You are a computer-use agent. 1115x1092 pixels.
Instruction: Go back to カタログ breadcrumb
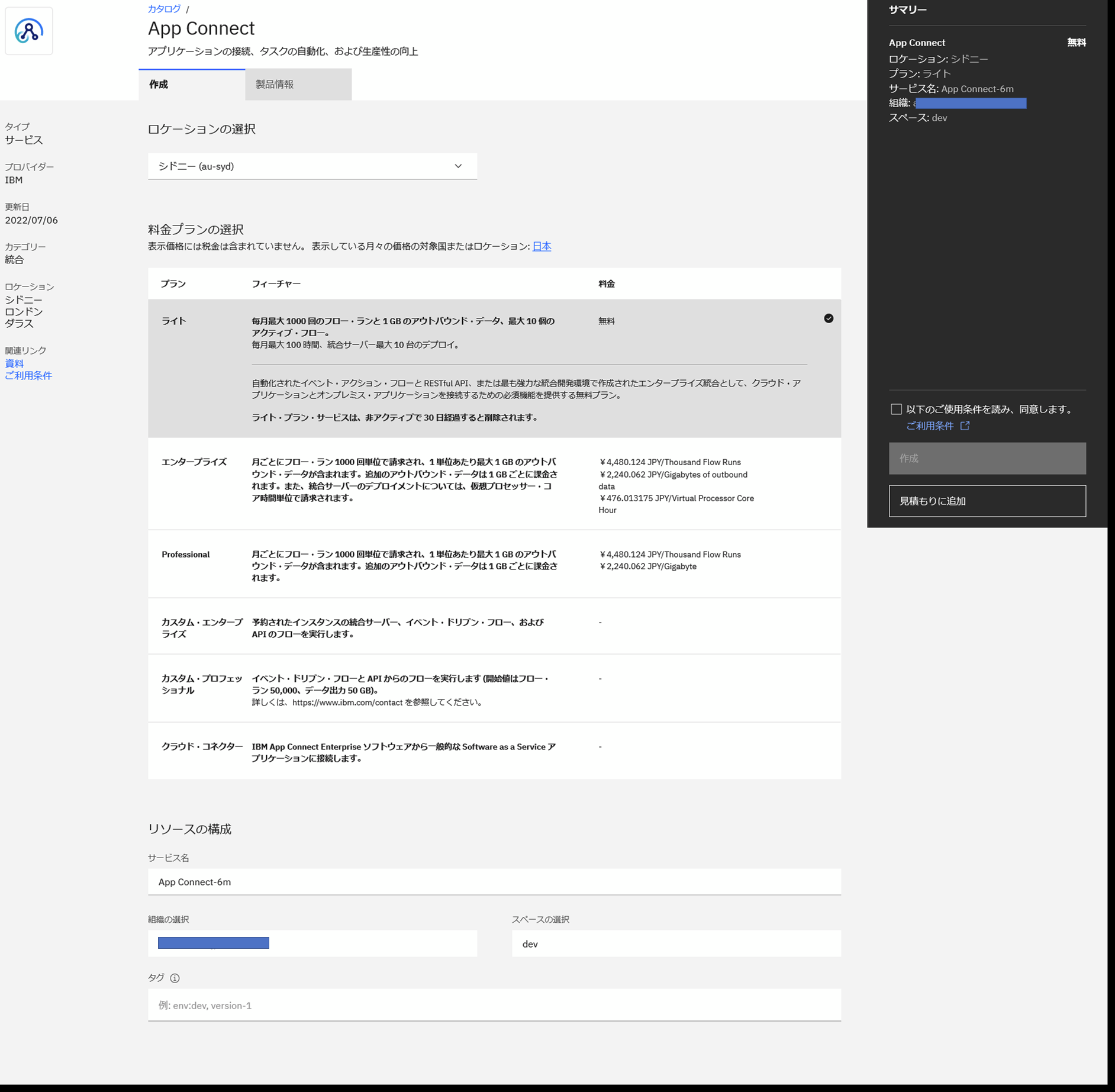pyautogui.click(x=164, y=9)
